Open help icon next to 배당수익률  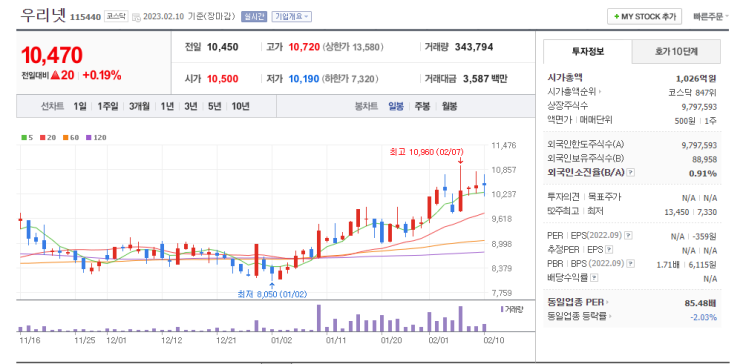(x=594, y=278)
